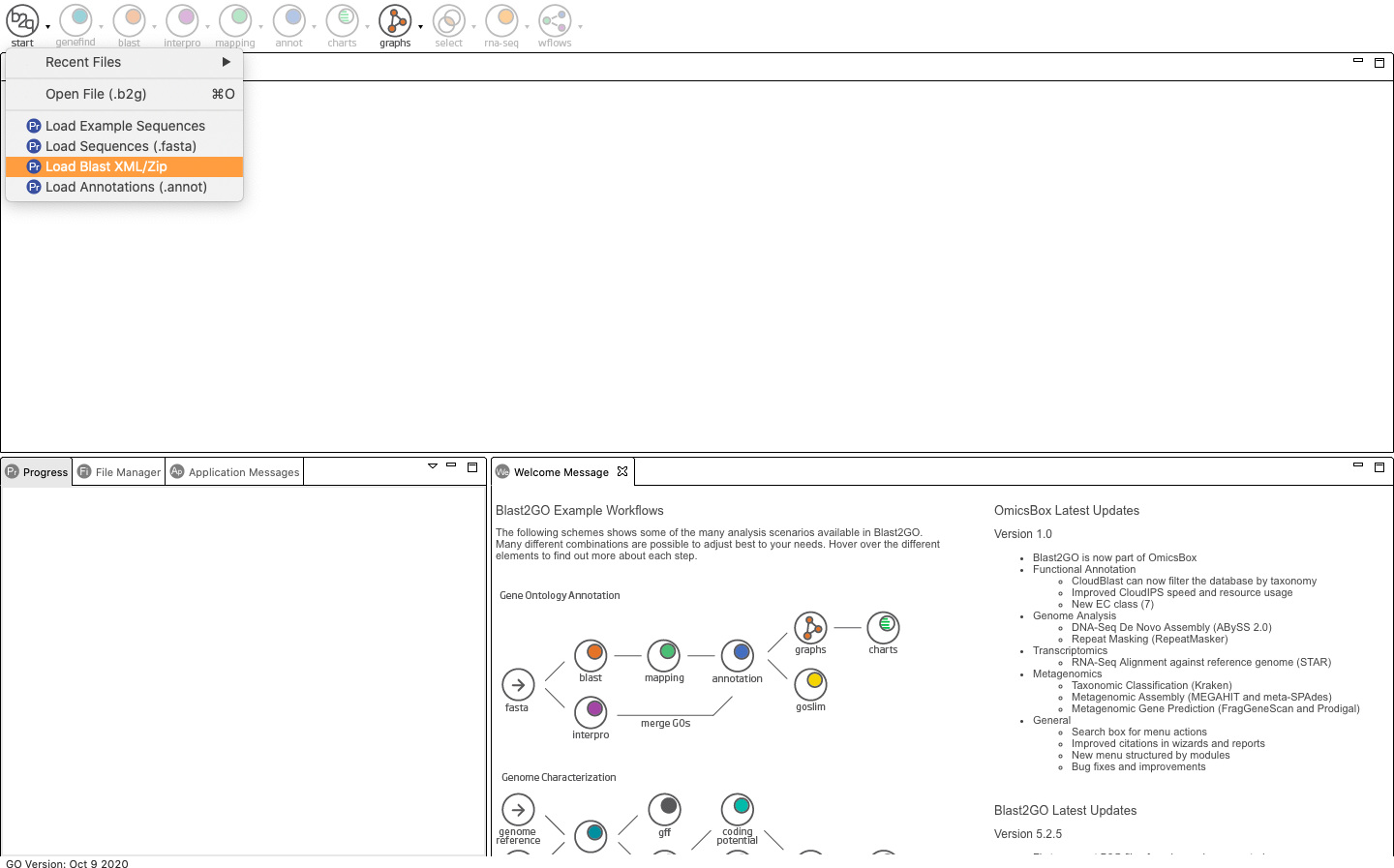
Task: Select Load Sequences (.fasta) menu item
Action: (x=124, y=146)
